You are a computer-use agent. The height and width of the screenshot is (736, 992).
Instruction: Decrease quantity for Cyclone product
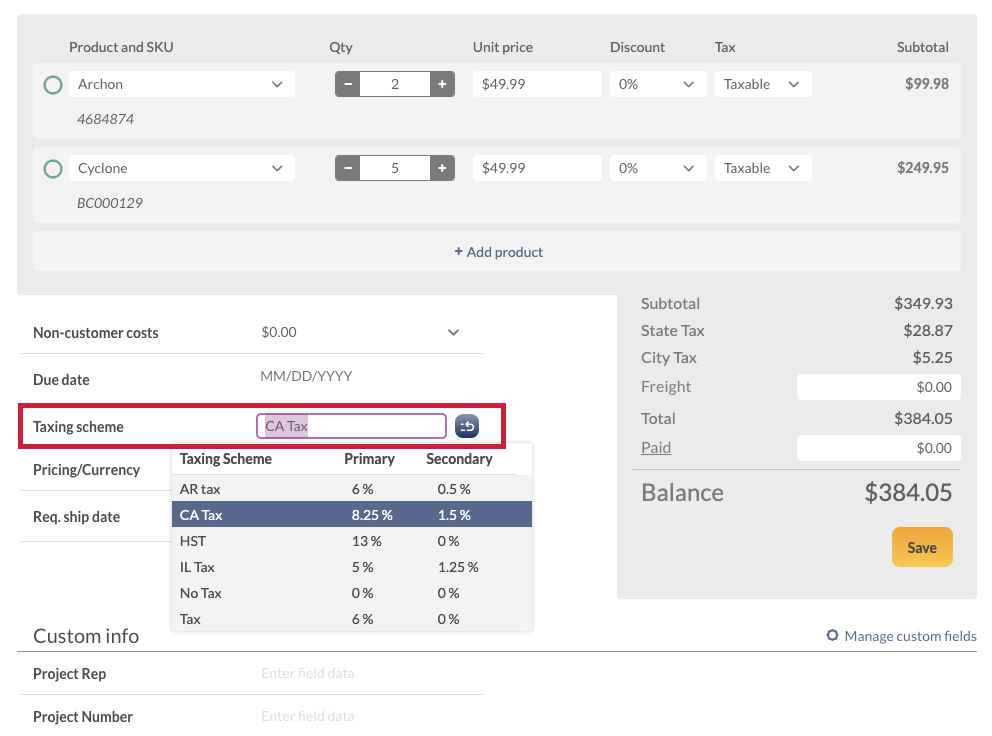tap(347, 168)
